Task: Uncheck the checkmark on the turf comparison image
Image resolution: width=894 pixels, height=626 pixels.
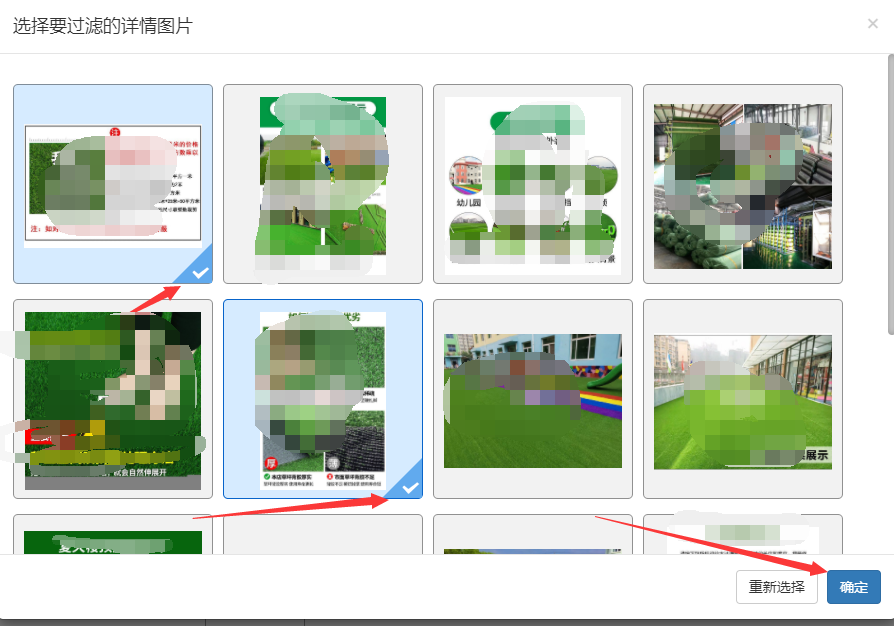Action: point(405,482)
